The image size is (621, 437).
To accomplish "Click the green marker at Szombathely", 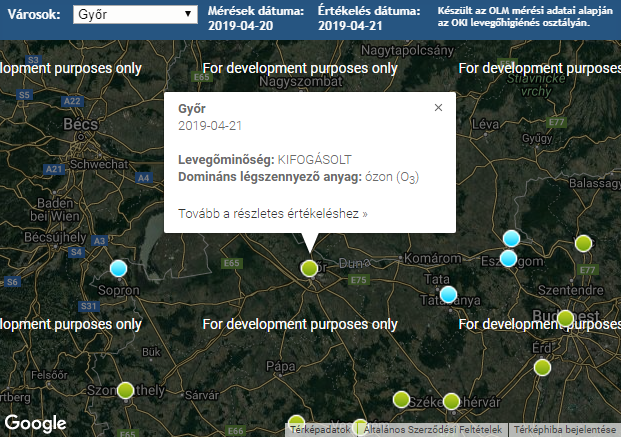I will click(x=125, y=391).
